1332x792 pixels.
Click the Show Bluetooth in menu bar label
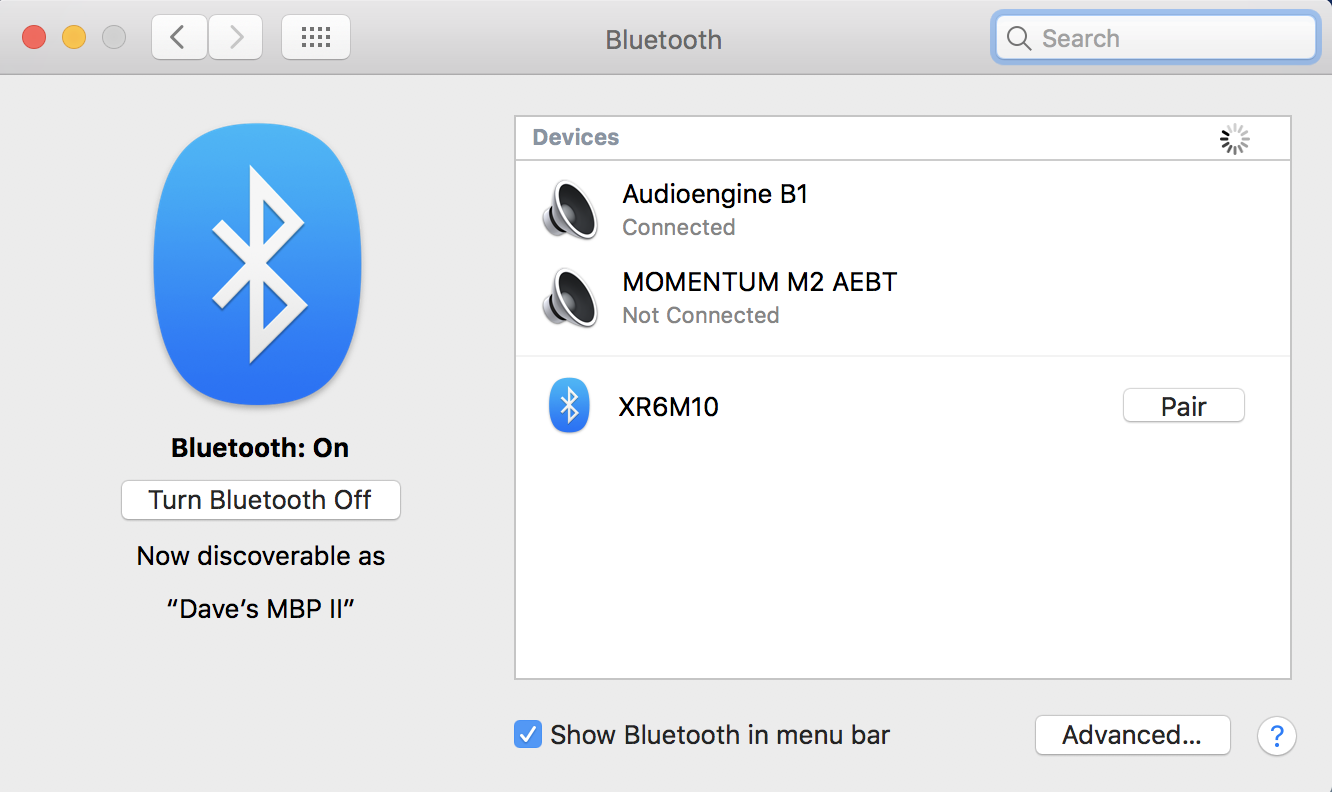(x=720, y=735)
